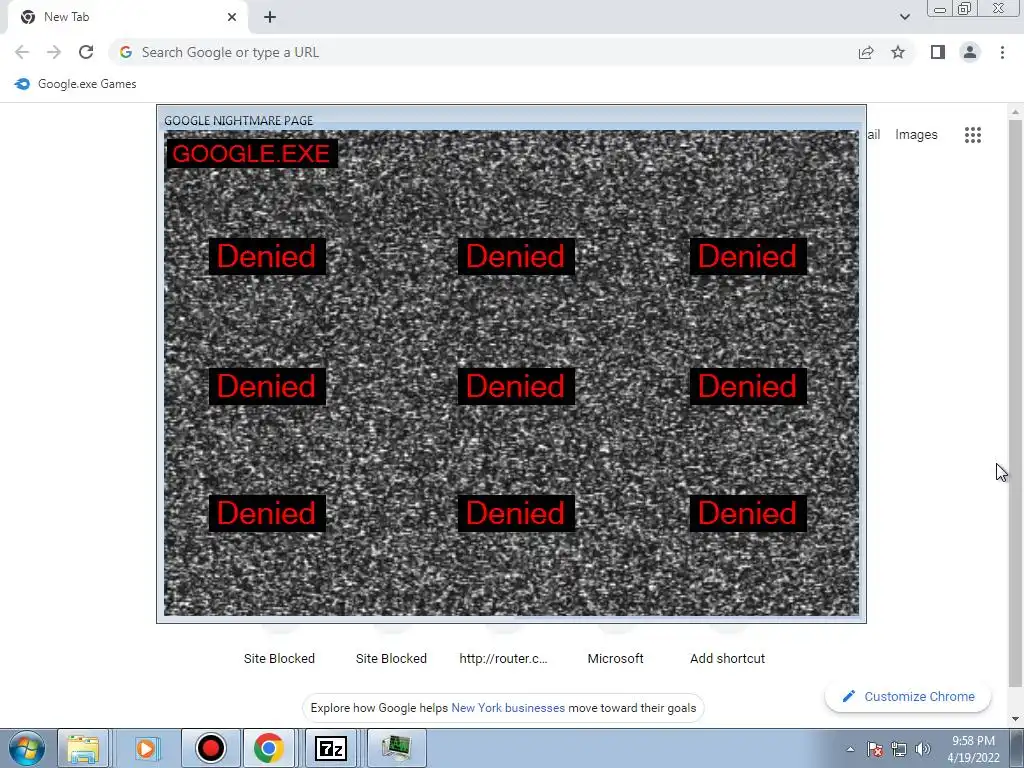
Task: Bookmark this tab with the star icon
Action: point(898,52)
